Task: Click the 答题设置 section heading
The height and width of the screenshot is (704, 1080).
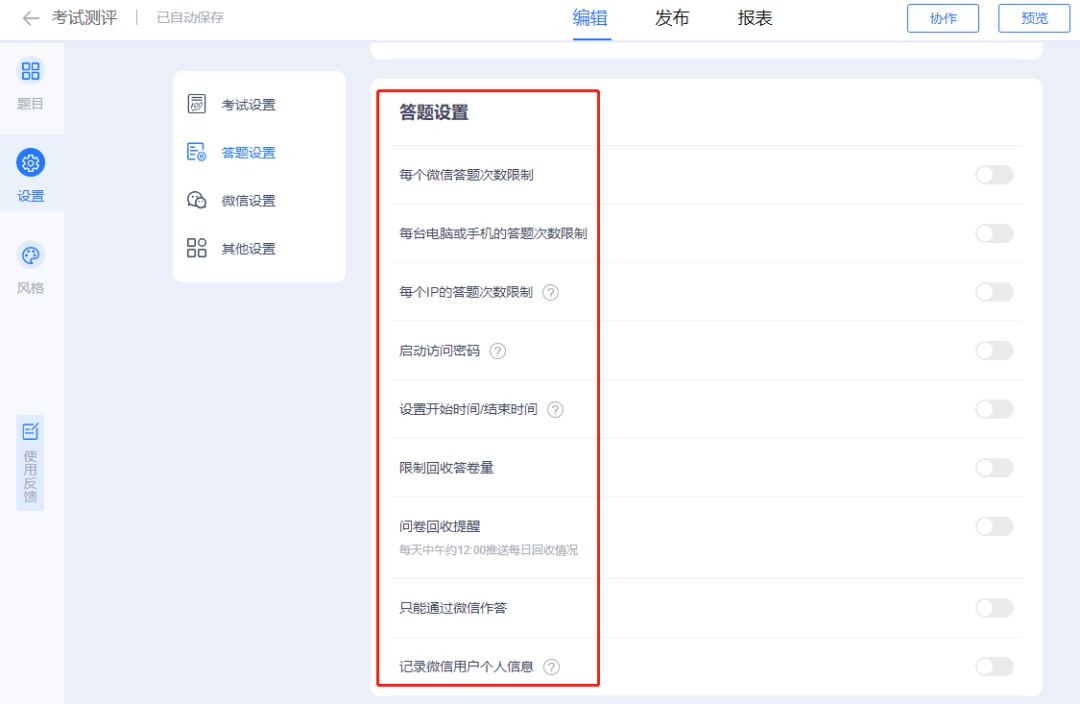Action: click(x=434, y=112)
